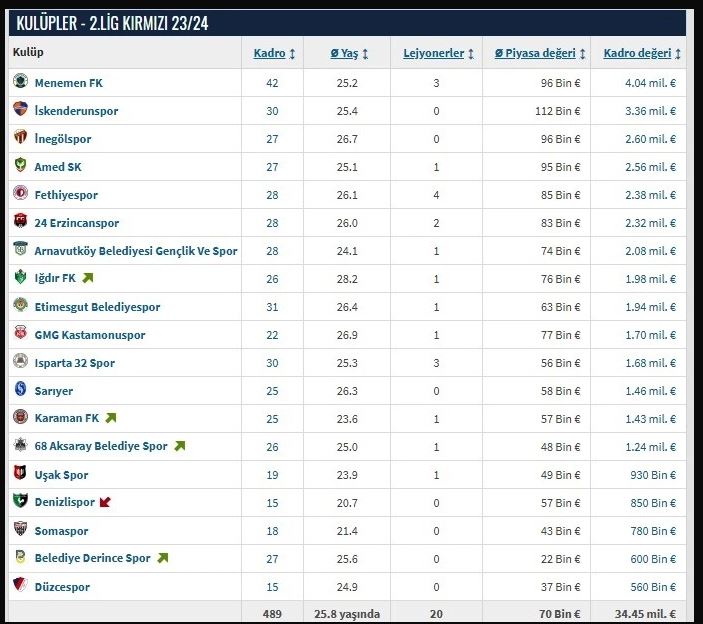Open the Amed SK club link
Screen dimensions: 703x624
[x=58, y=167]
